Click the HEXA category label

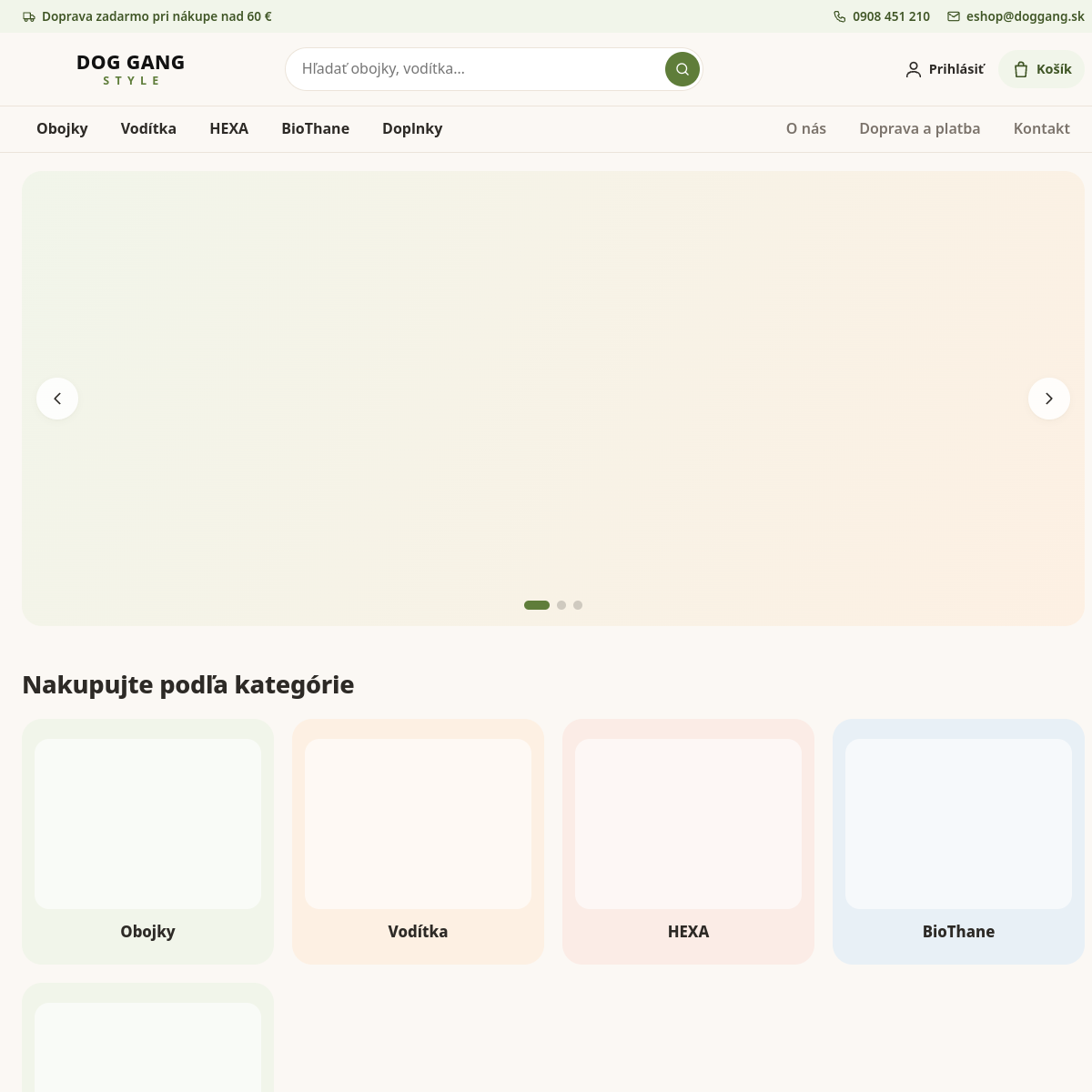(x=688, y=932)
